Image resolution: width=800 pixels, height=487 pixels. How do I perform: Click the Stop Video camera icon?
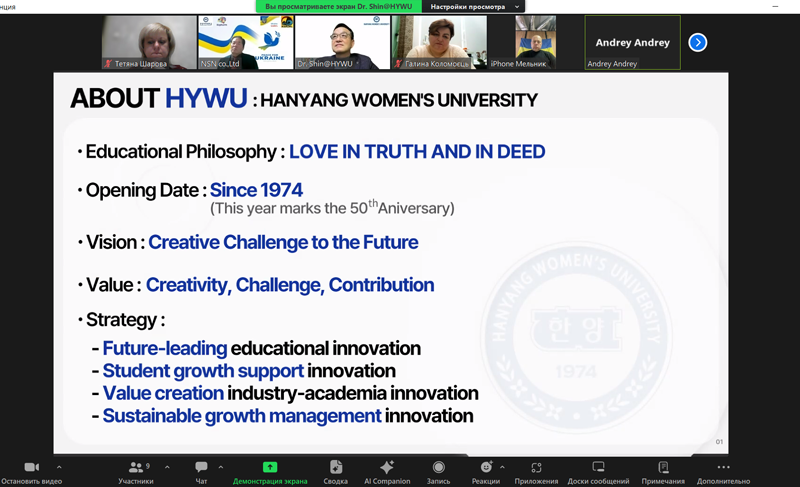(32, 467)
